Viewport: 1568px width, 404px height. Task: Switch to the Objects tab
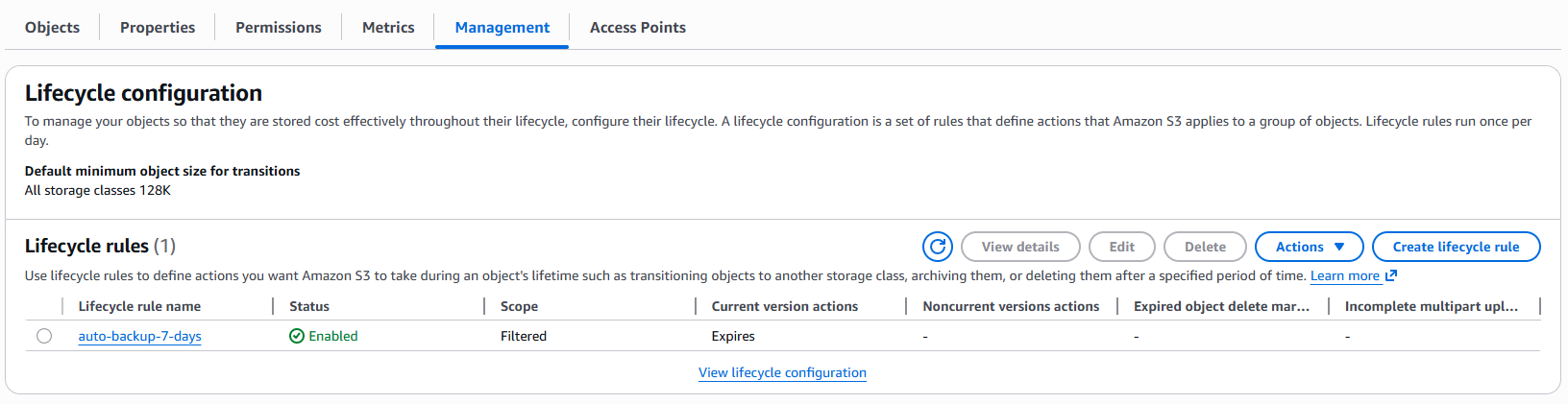click(x=52, y=27)
